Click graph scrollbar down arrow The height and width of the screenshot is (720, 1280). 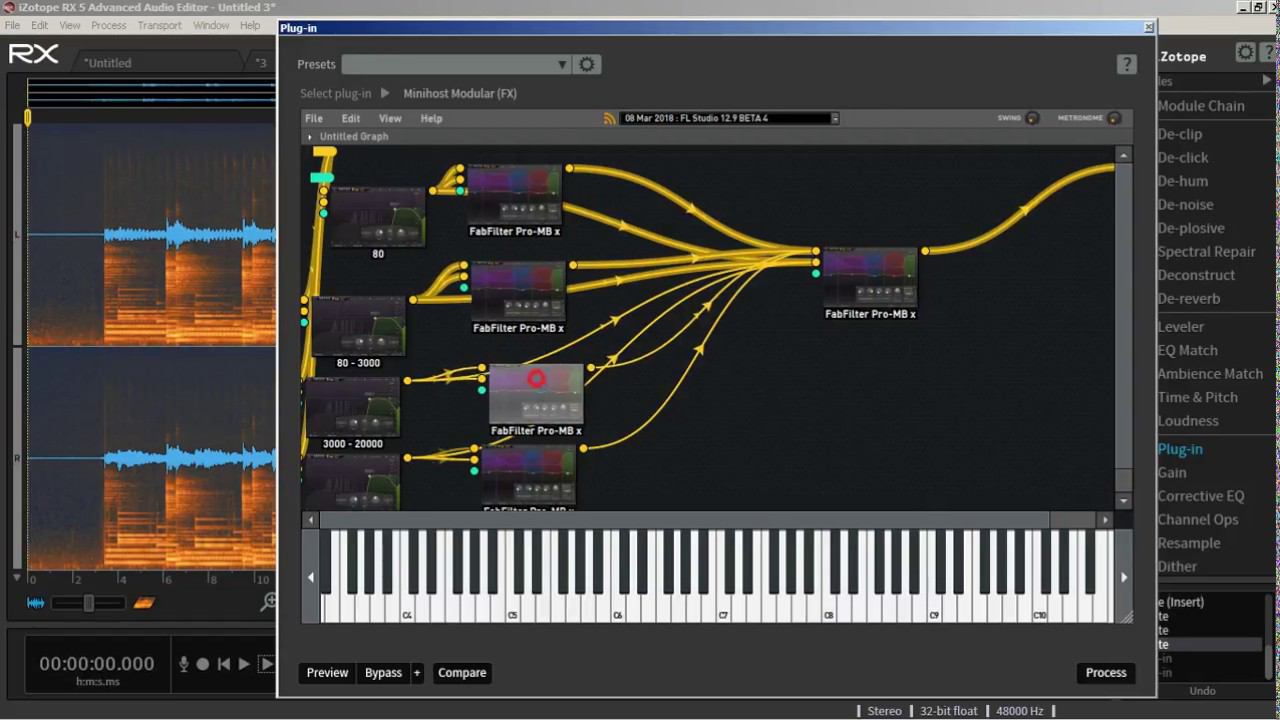click(x=1124, y=501)
